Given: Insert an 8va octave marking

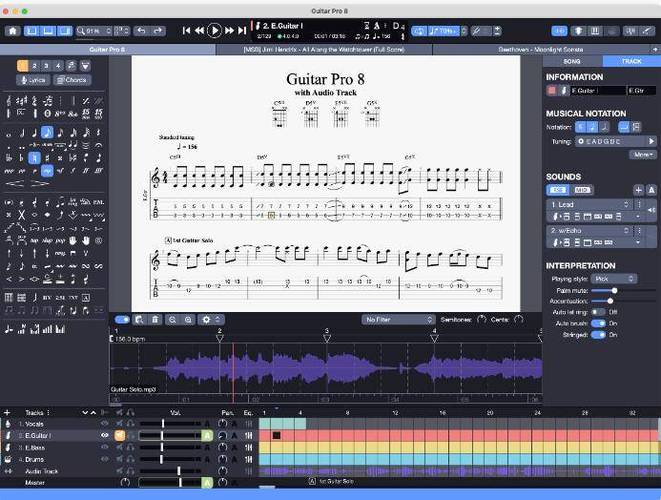Looking at the screenshot, I should 60,113.
